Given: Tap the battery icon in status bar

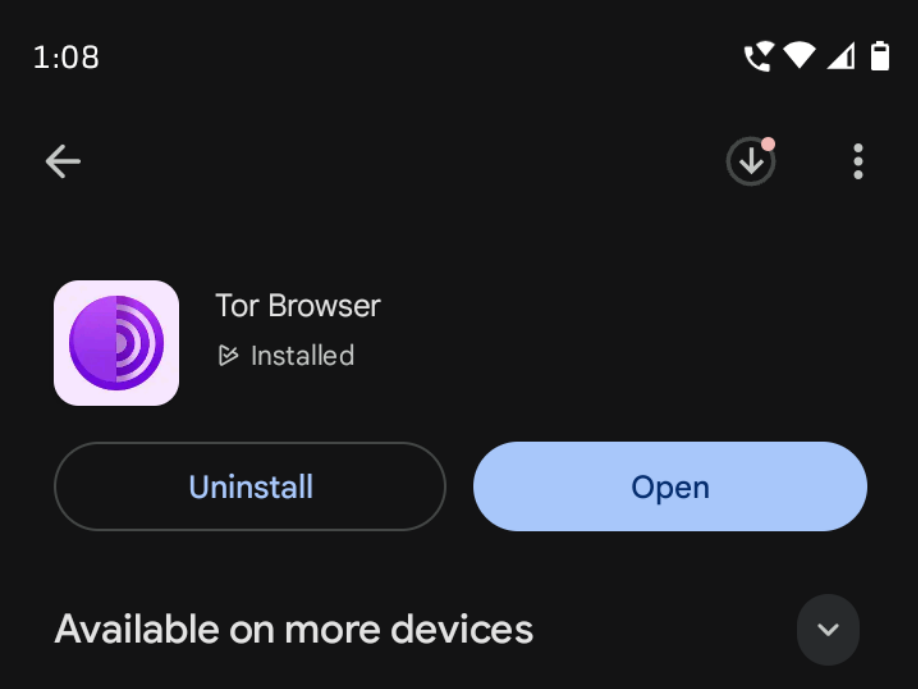Looking at the screenshot, I should [x=880, y=56].
